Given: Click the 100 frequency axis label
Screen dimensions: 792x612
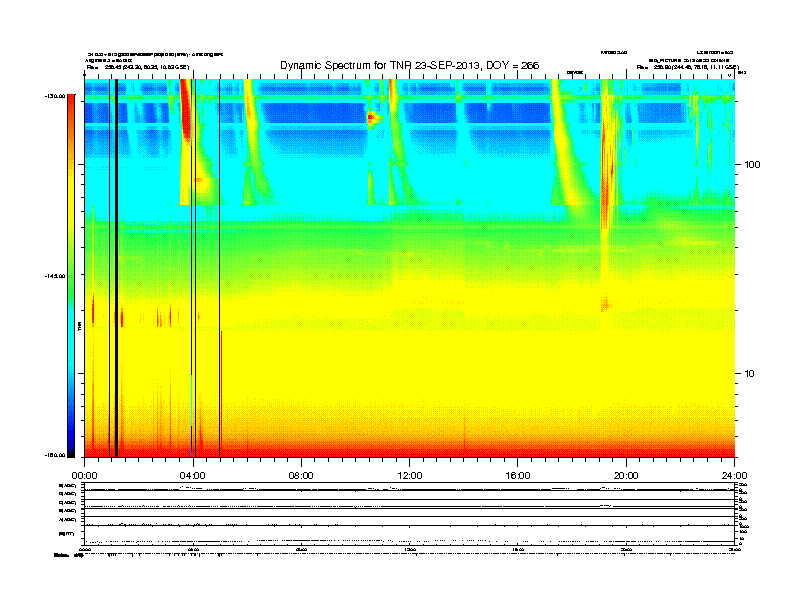Looking at the screenshot, I should [x=753, y=165].
